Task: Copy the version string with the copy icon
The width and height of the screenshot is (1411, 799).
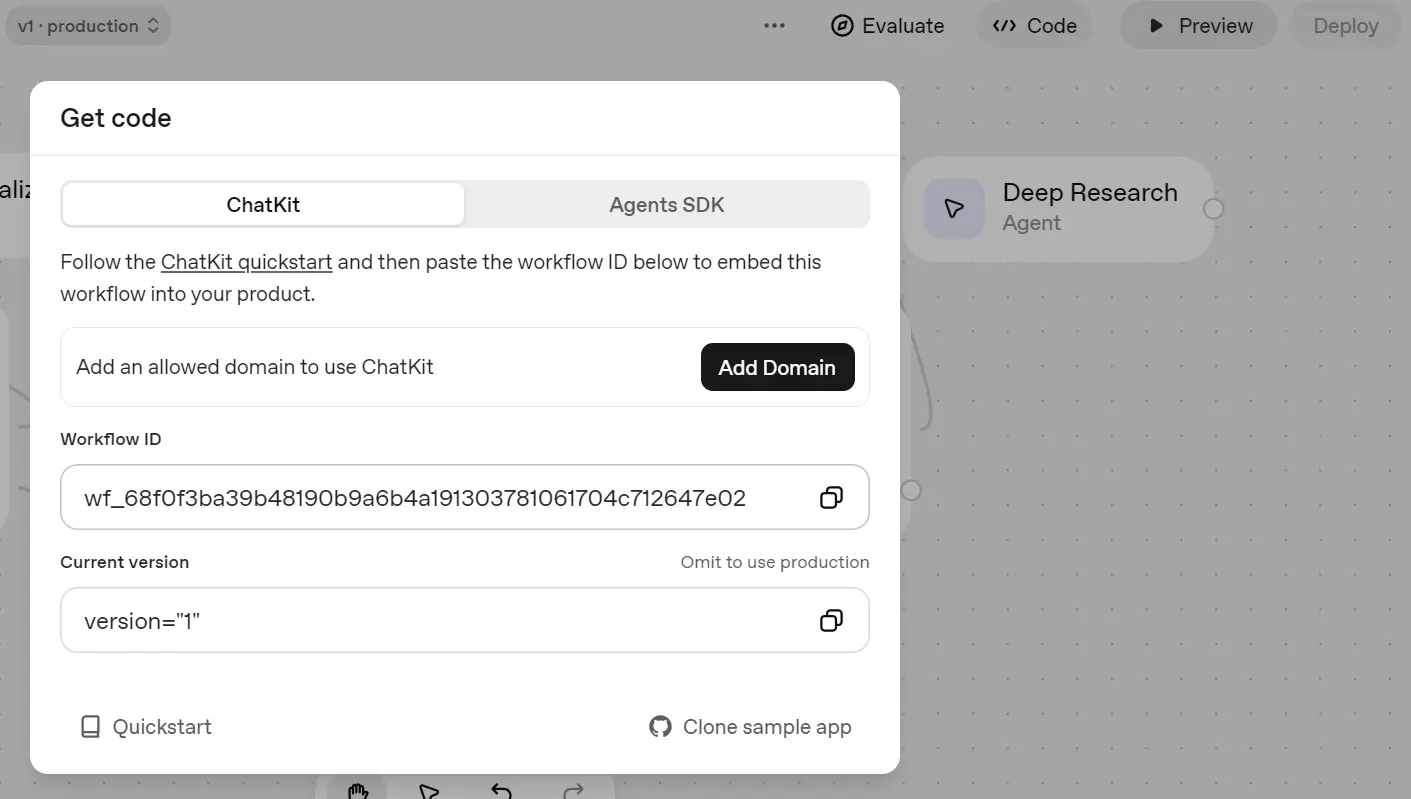Action: [x=831, y=620]
